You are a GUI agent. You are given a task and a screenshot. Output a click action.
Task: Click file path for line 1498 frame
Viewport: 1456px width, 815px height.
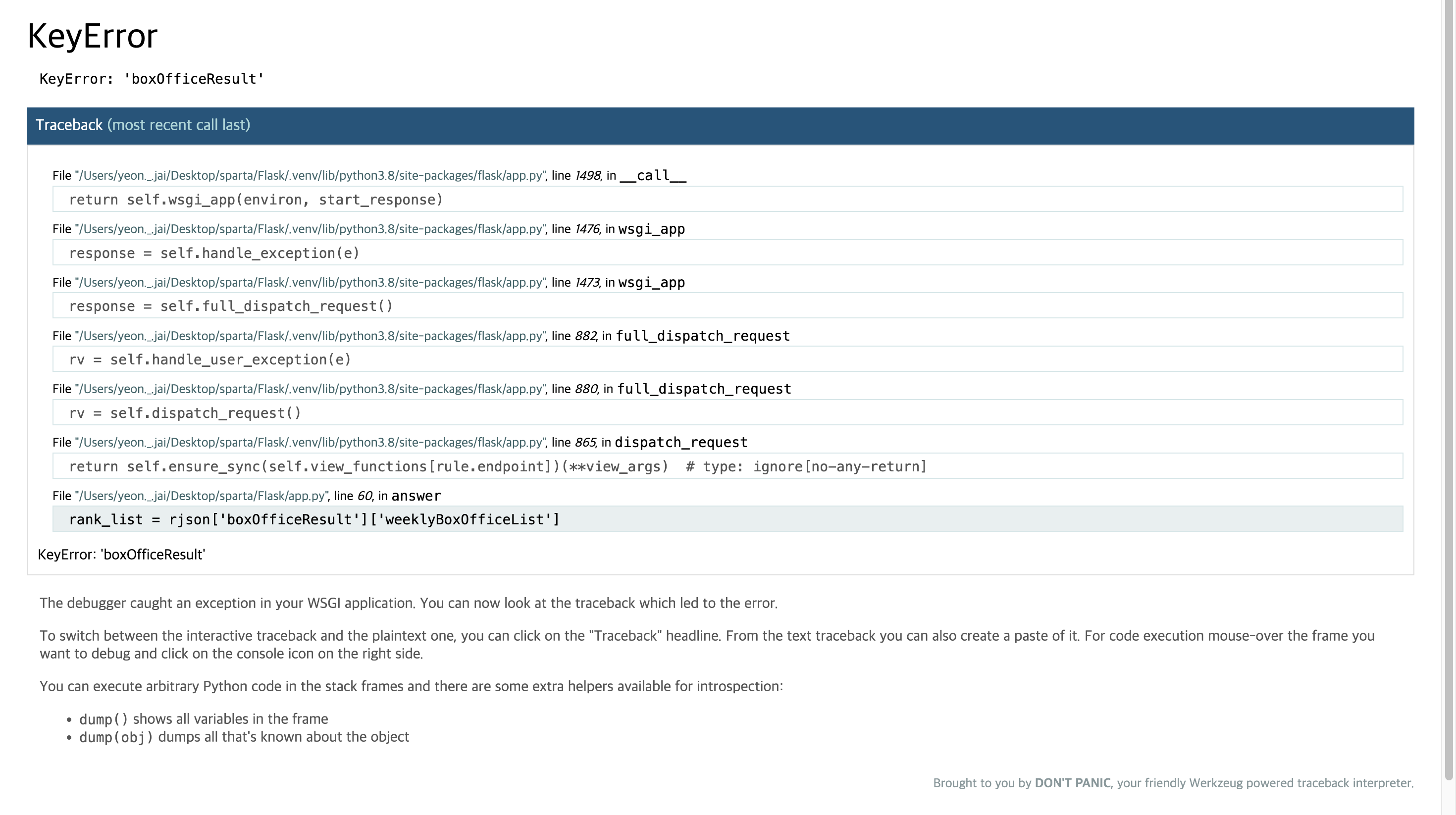(x=310, y=176)
